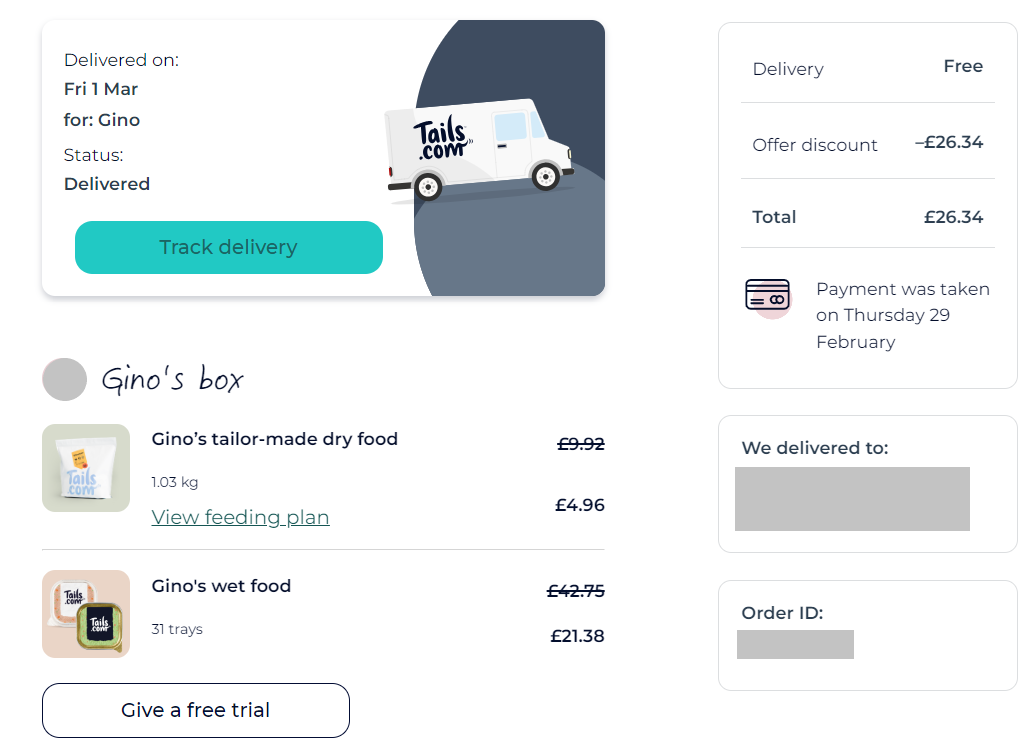The height and width of the screenshot is (752, 1023).
Task: Click the Free delivery label
Action: coord(963,66)
